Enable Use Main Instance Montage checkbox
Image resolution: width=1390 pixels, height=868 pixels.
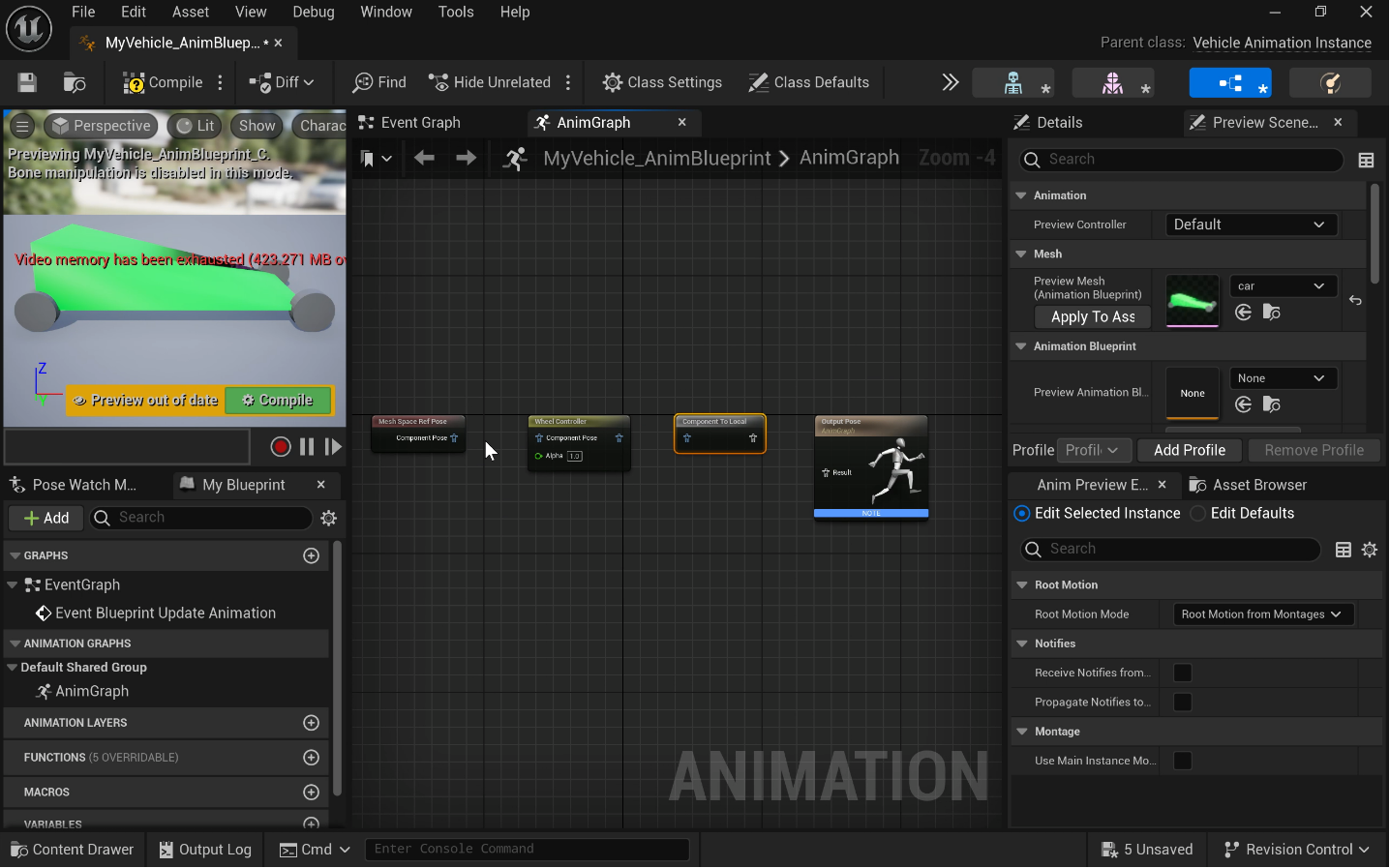(x=1183, y=762)
